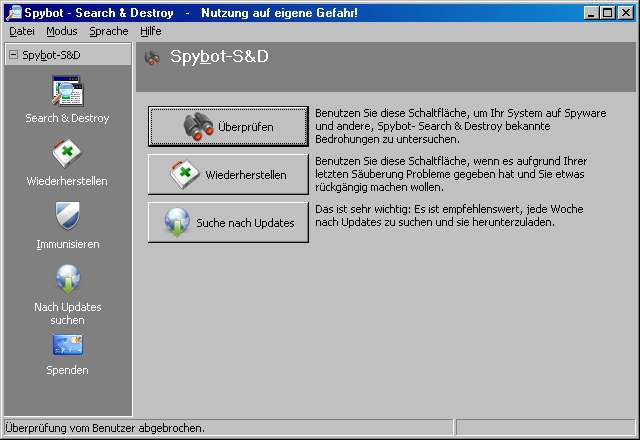Click the Immunisieren sidebar label
640x440 pixels.
[x=68, y=244]
